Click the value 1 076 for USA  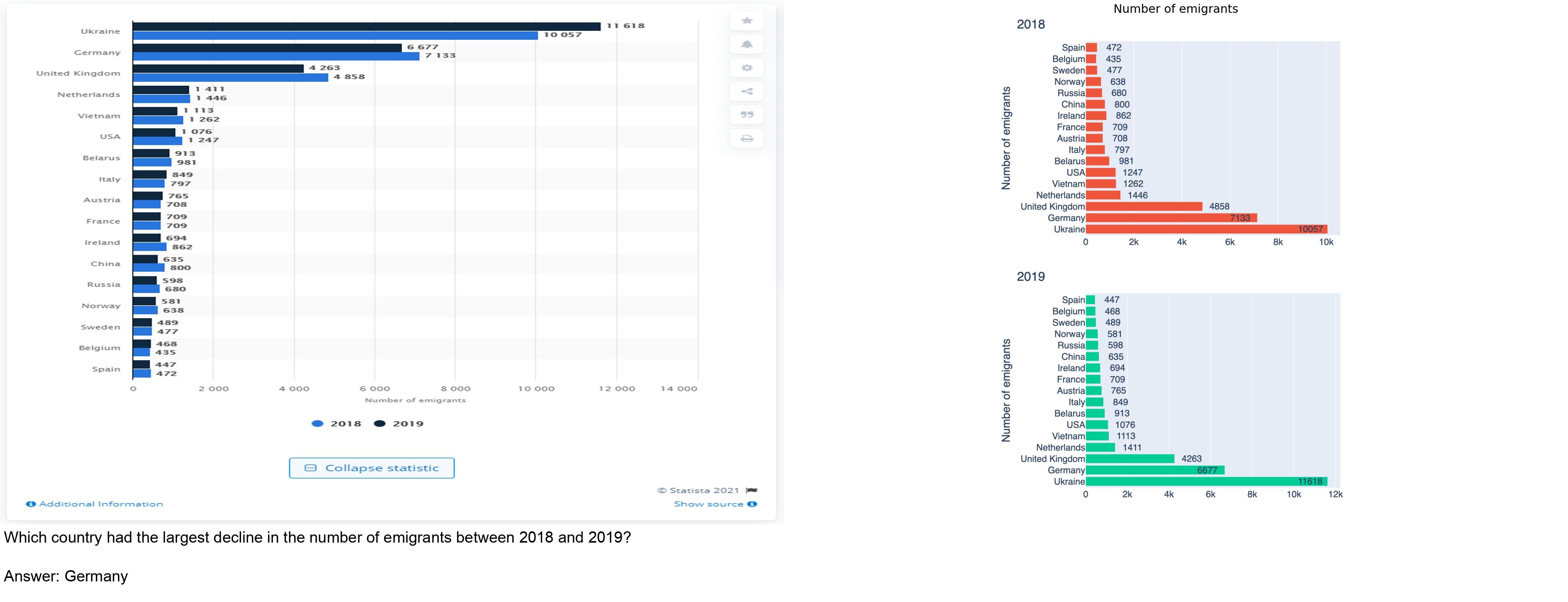[x=197, y=132]
